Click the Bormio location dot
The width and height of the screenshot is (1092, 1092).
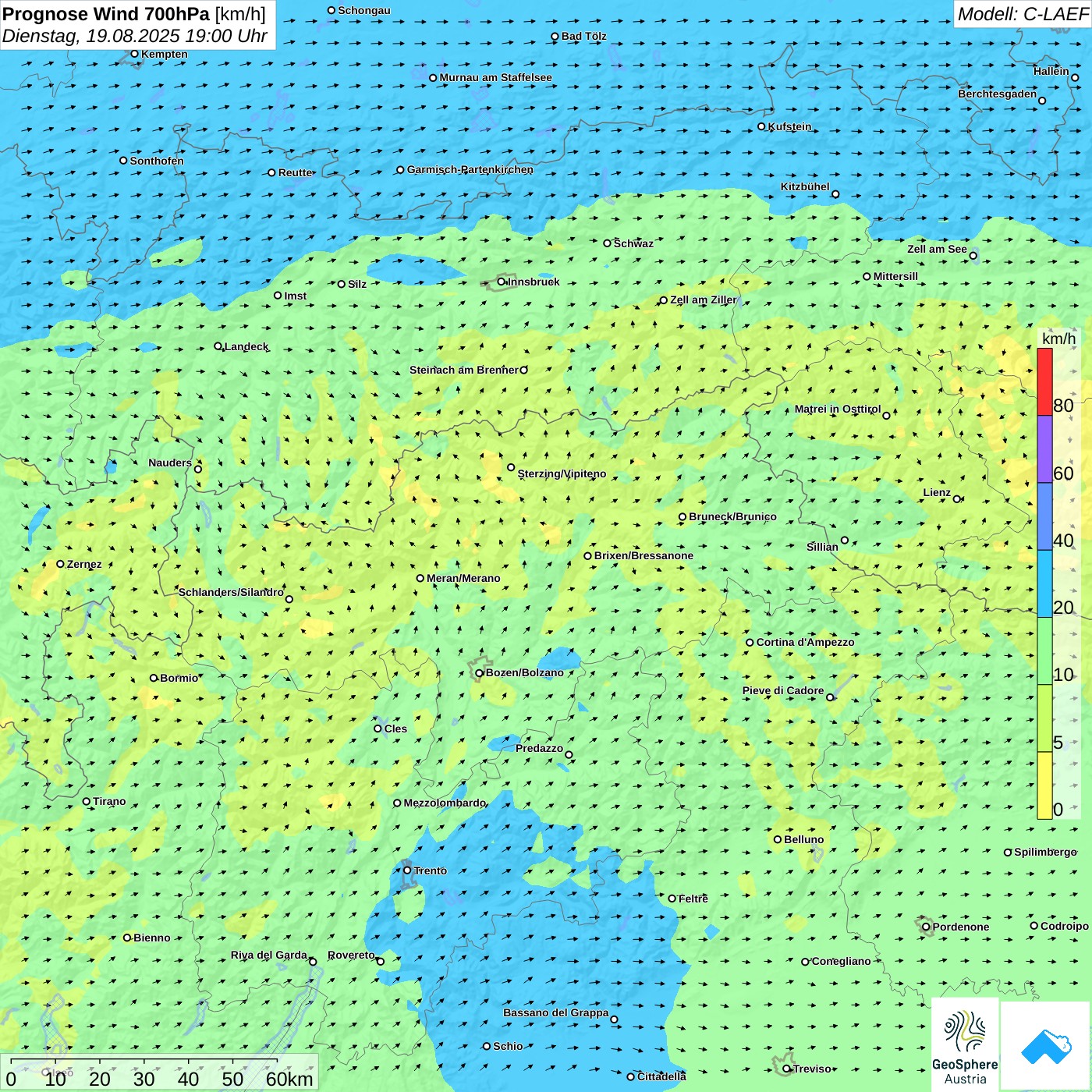(154, 678)
